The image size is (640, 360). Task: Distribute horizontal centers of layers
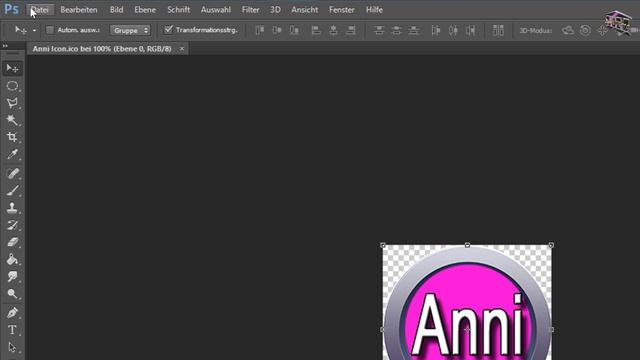coord(453,30)
